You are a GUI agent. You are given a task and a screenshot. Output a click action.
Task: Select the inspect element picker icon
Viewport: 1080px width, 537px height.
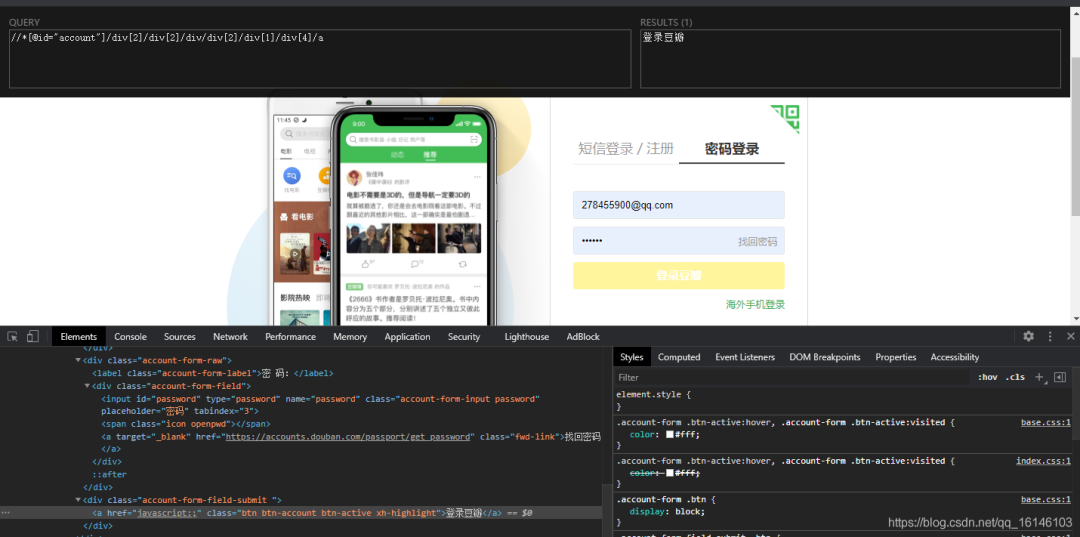(12, 336)
